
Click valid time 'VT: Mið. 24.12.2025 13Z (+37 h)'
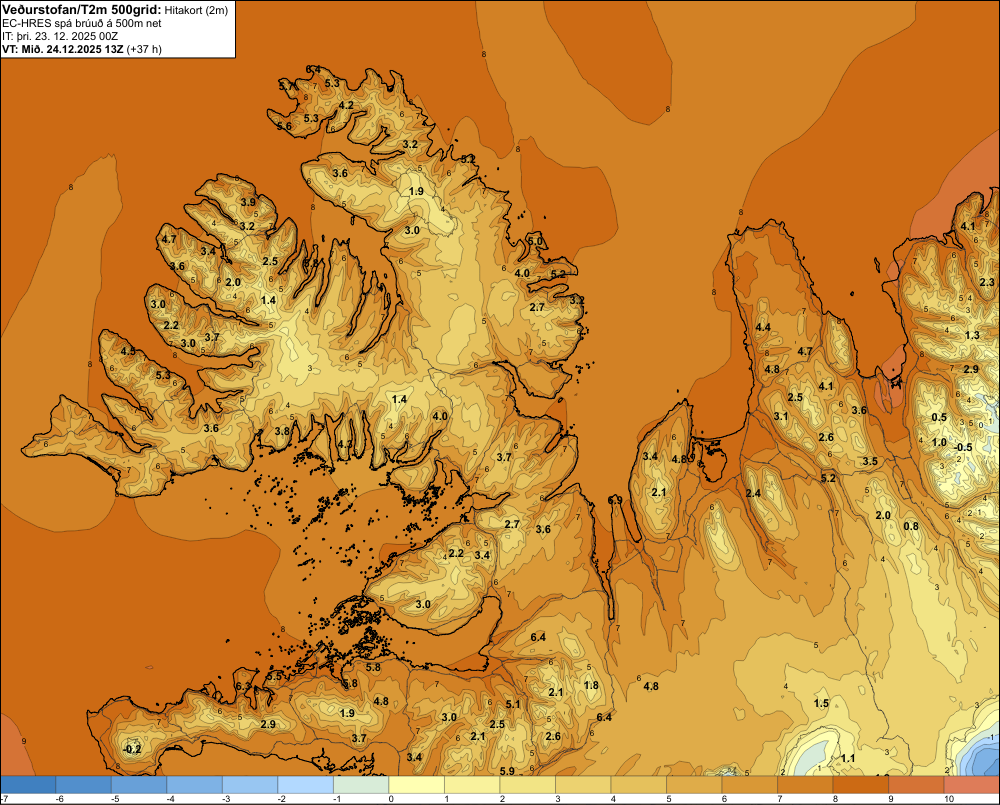coord(82,49)
